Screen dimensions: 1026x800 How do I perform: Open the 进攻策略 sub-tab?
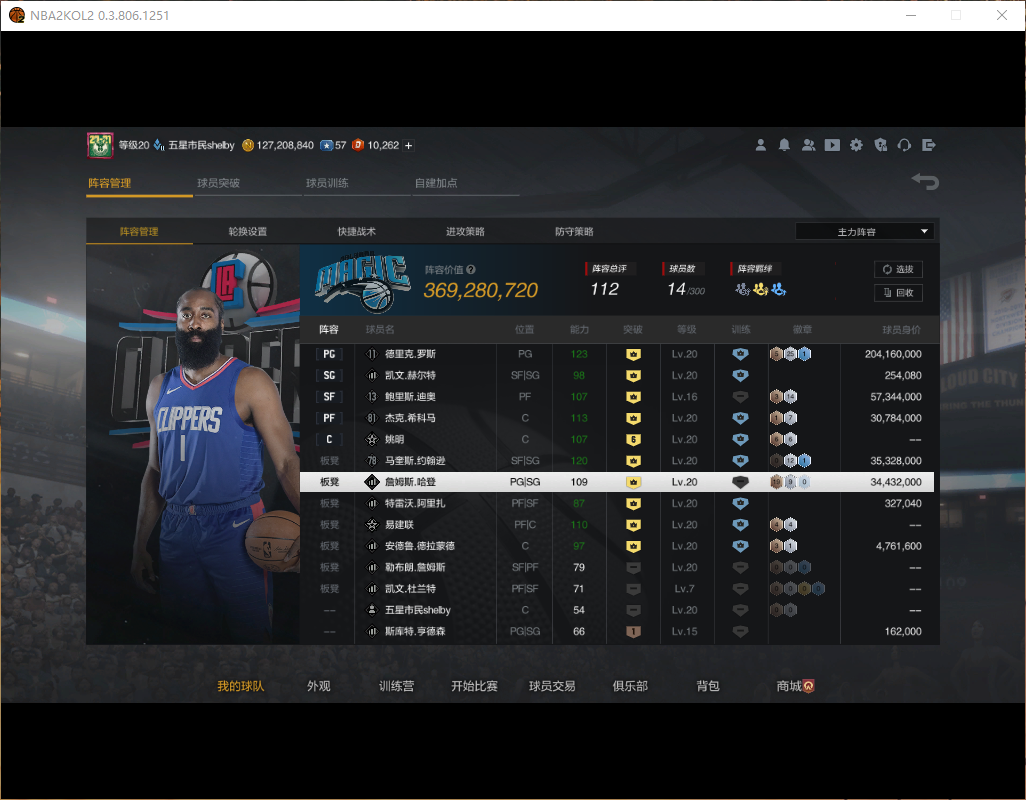(x=465, y=232)
